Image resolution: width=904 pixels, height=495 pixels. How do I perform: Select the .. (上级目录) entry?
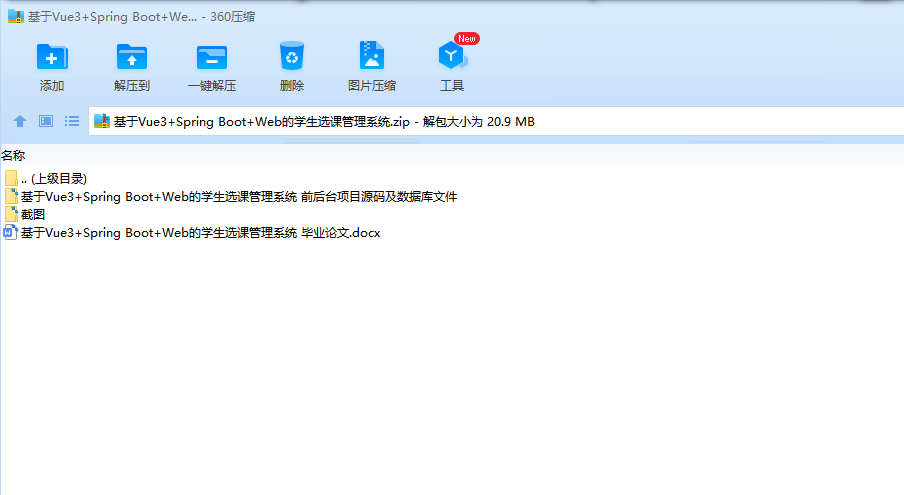point(54,179)
